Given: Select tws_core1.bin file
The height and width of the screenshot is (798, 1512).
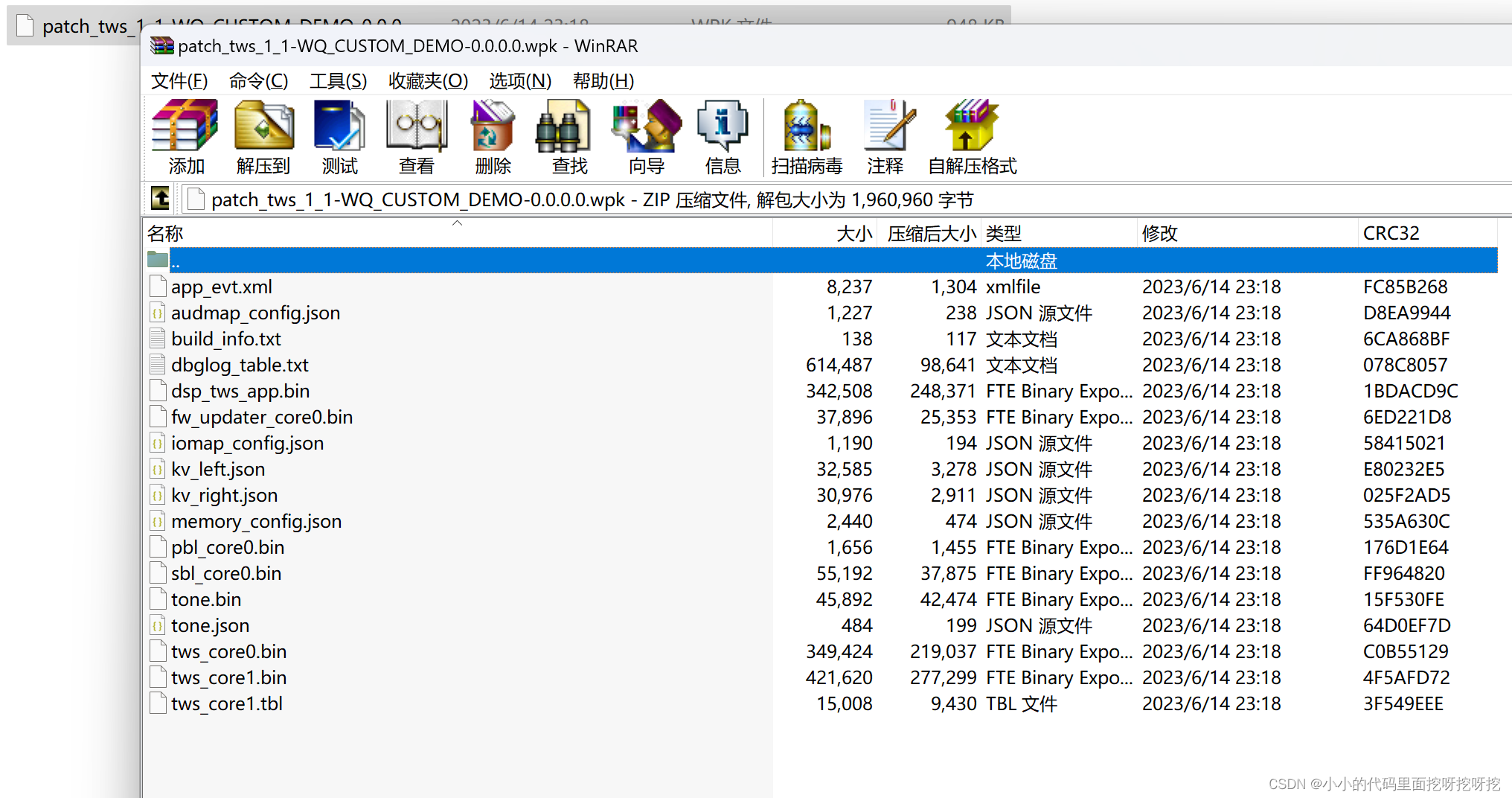Looking at the screenshot, I should pyautogui.click(x=228, y=677).
